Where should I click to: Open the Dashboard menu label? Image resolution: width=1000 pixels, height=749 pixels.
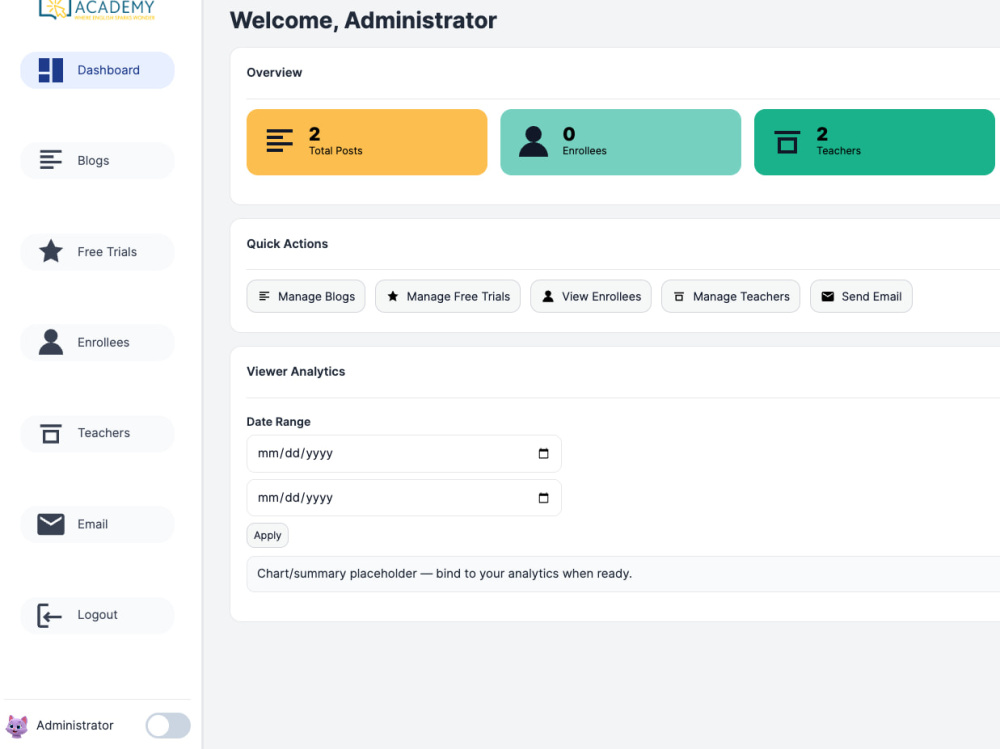coord(108,70)
